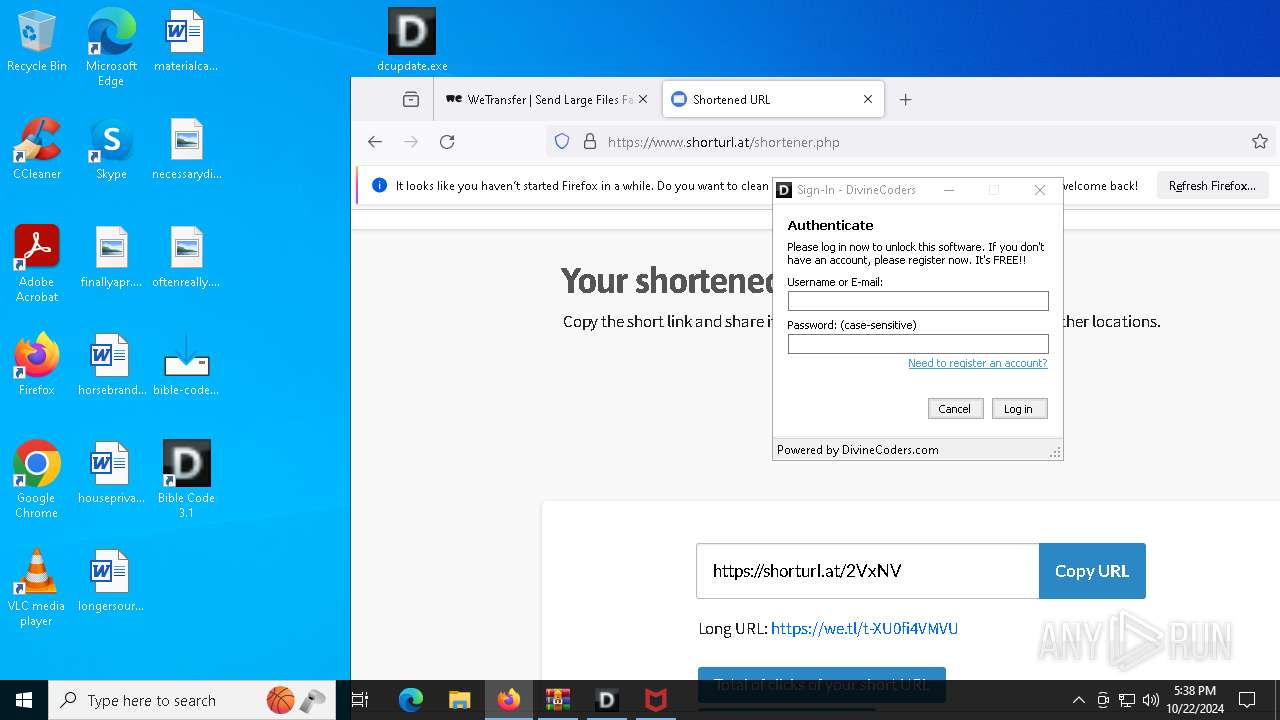Launch Microsoft Edge from desktop shortcut
The image size is (1280, 720).
pyautogui.click(x=111, y=48)
